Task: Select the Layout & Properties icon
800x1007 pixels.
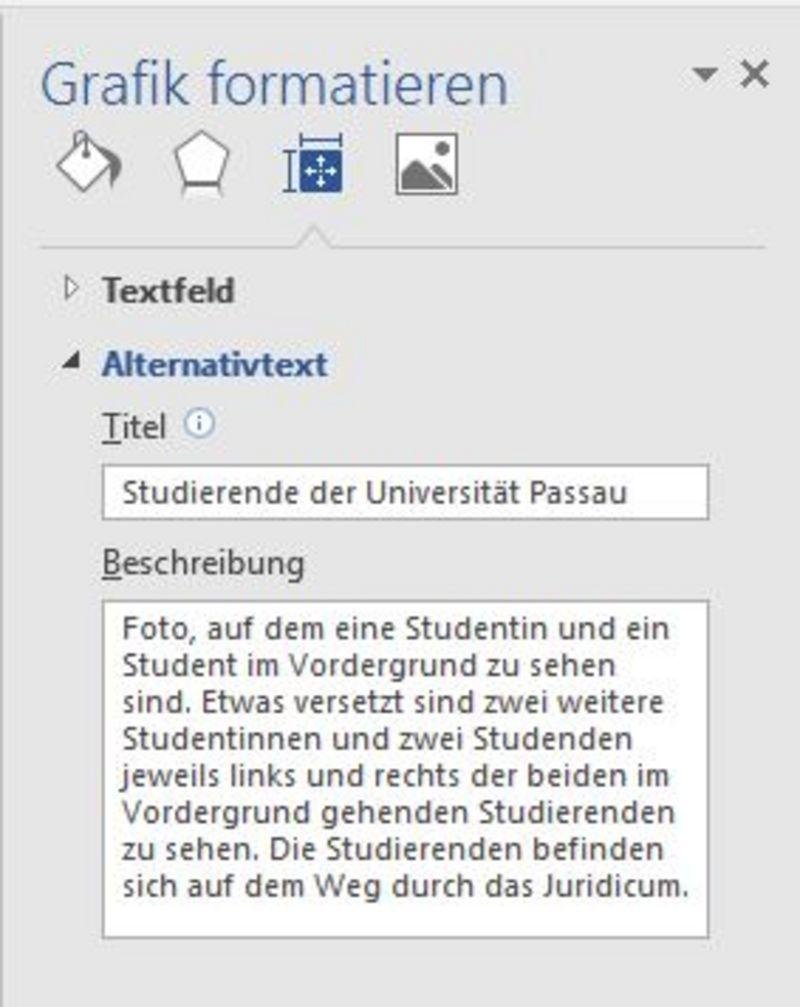Action: click(314, 163)
